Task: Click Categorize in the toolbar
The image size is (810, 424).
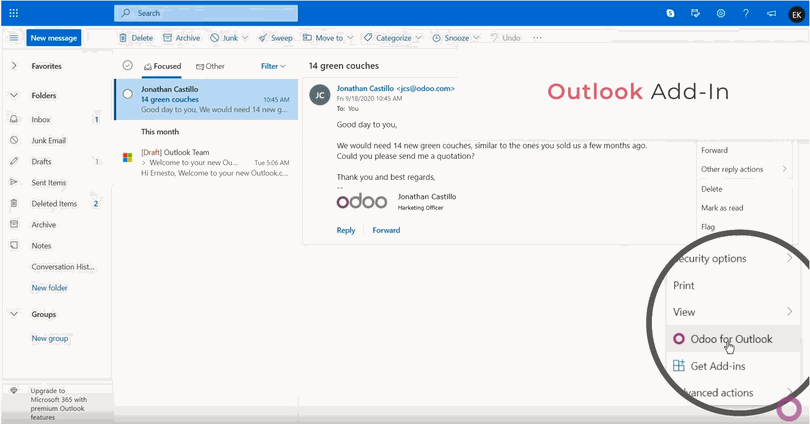Action: point(388,38)
